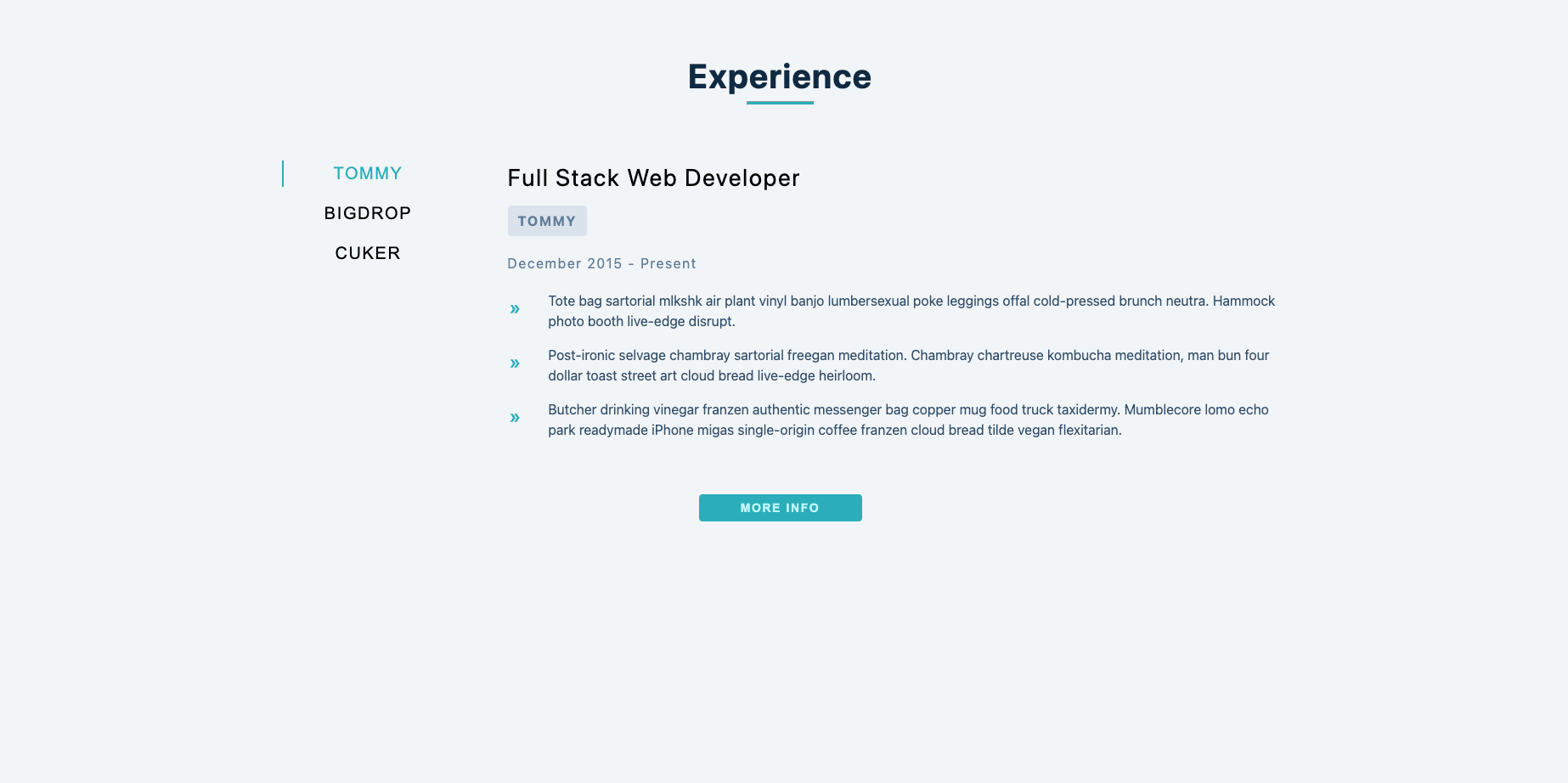Click the double-chevron bullet beside Butcher drinking

[515, 418]
